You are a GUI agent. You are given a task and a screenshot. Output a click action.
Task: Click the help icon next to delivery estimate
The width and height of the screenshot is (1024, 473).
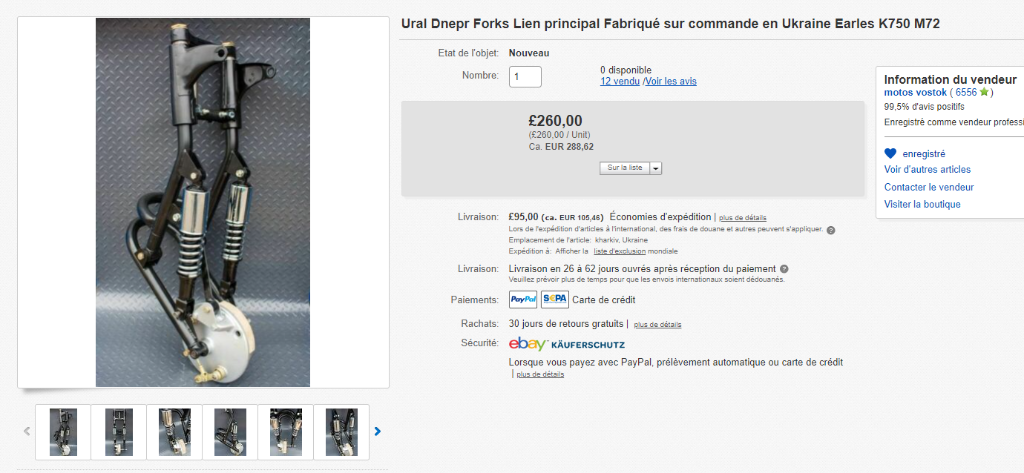click(784, 268)
